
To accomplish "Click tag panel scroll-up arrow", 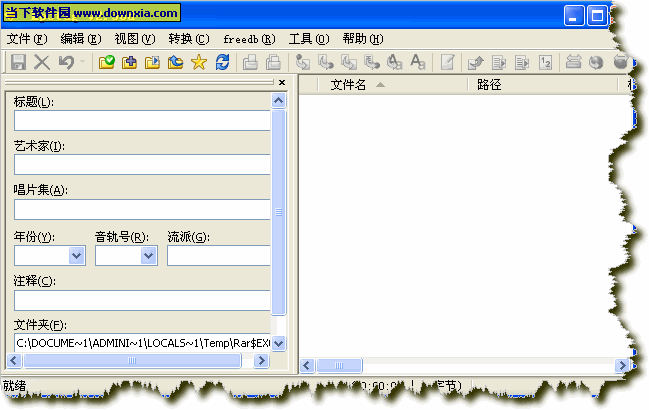I will (x=279, y=101).
